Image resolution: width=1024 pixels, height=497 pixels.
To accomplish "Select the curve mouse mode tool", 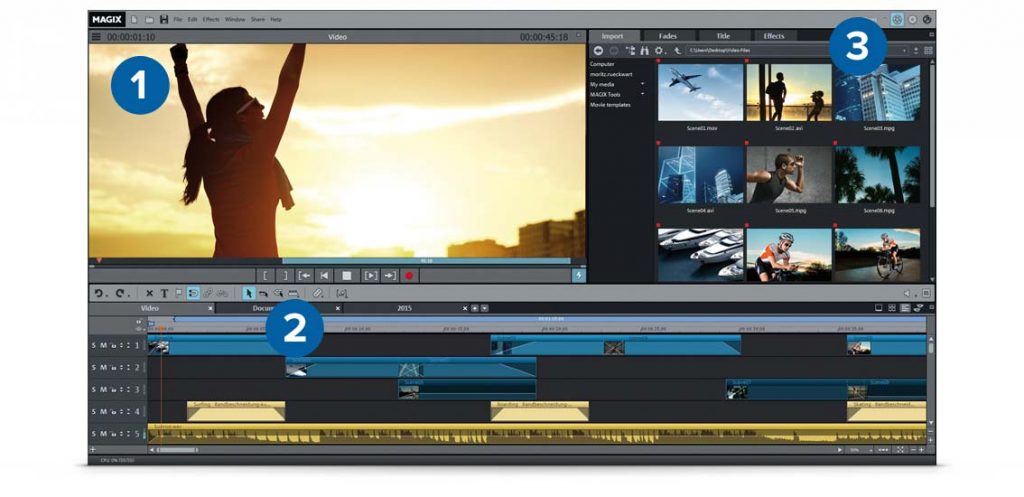I will coord(263,294).
